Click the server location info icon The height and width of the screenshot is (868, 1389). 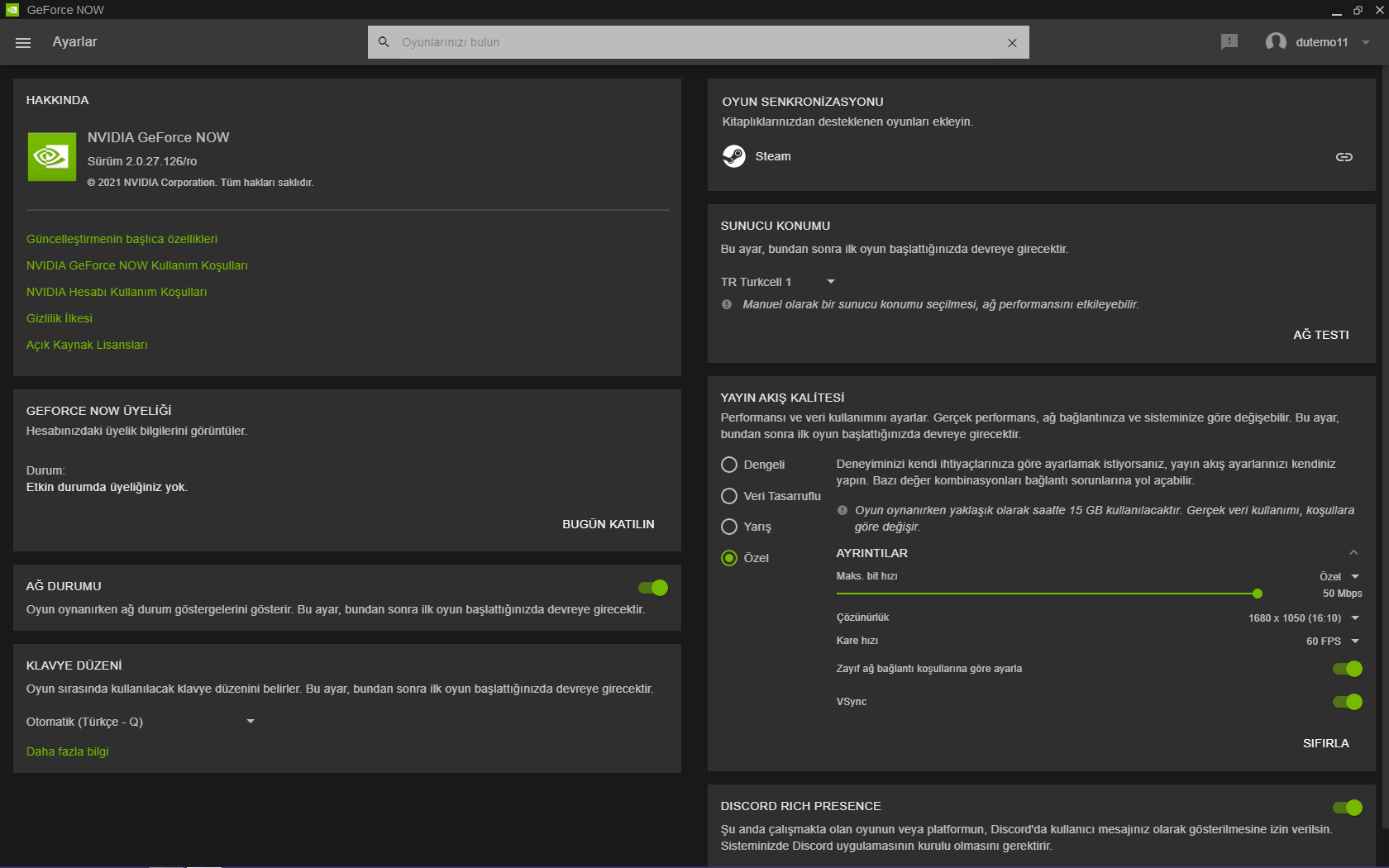727,304
